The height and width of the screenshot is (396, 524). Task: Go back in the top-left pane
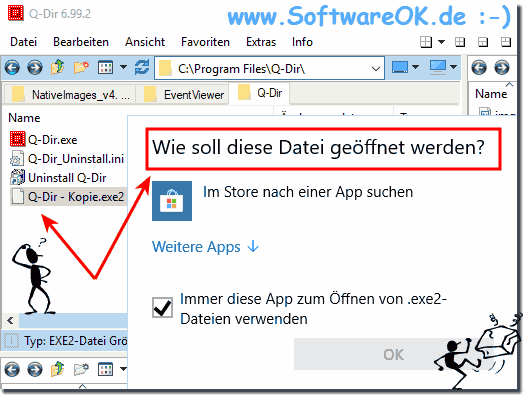point(12,68)
